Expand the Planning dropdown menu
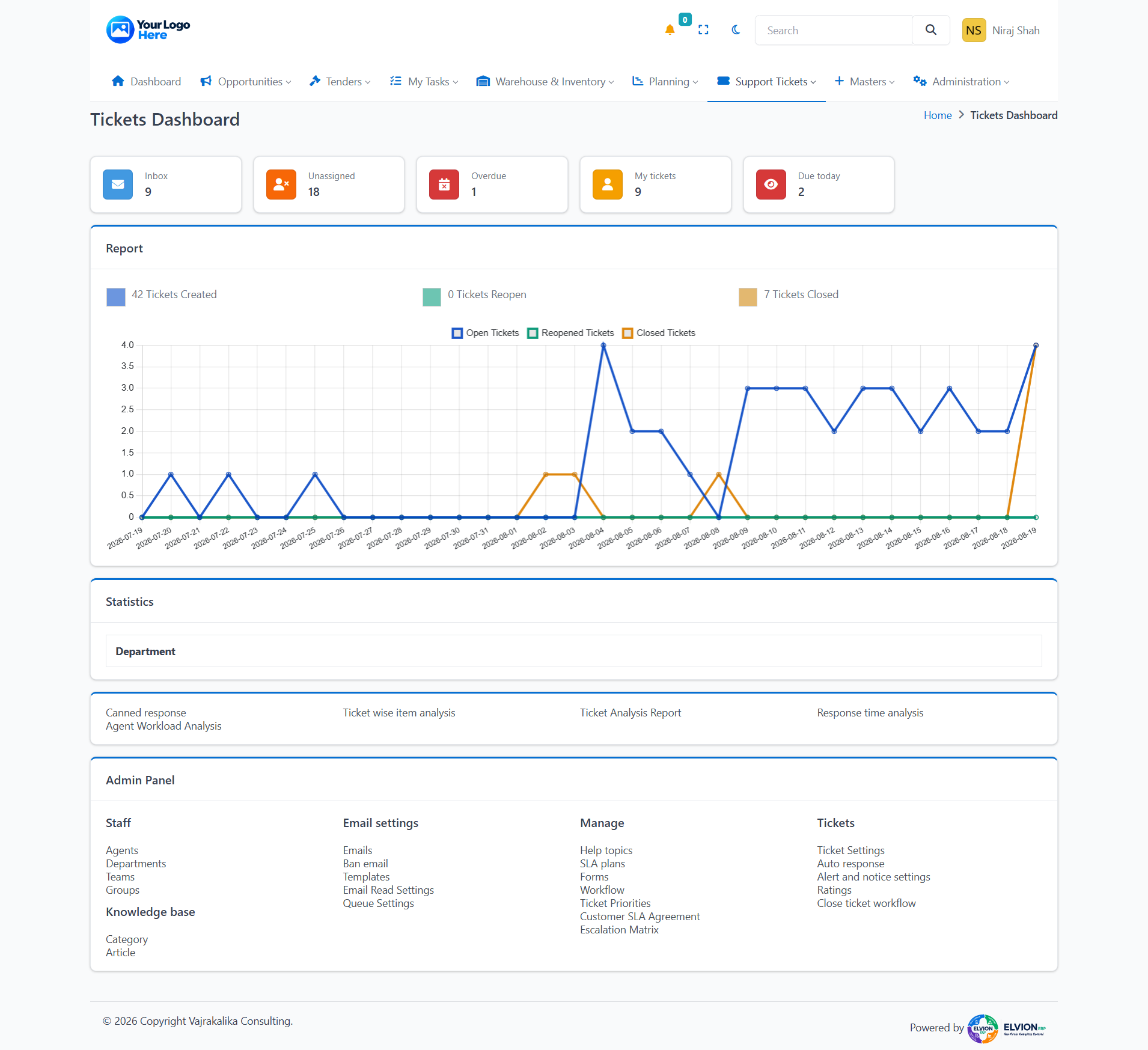This screenshot has height=1050, width=1148. click(665, 82)
